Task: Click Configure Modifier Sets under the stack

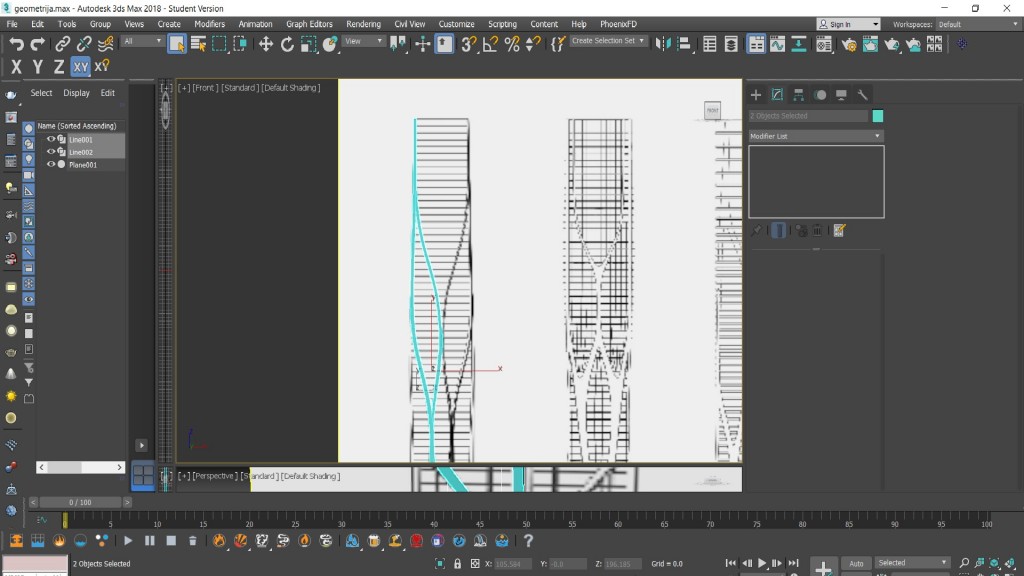Action: (x=839, y=231)
